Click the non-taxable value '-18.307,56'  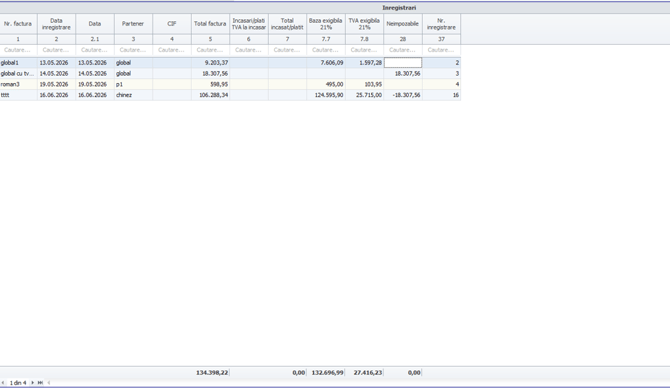pos(406,95)
